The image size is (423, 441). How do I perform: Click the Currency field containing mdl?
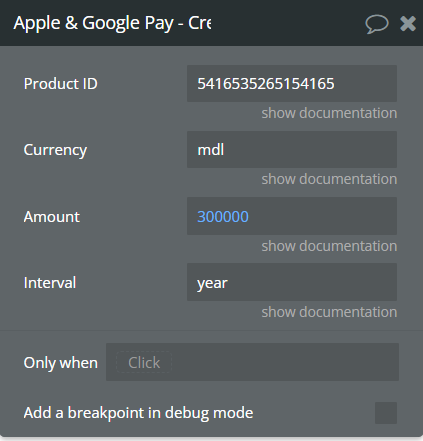point(292,149)
